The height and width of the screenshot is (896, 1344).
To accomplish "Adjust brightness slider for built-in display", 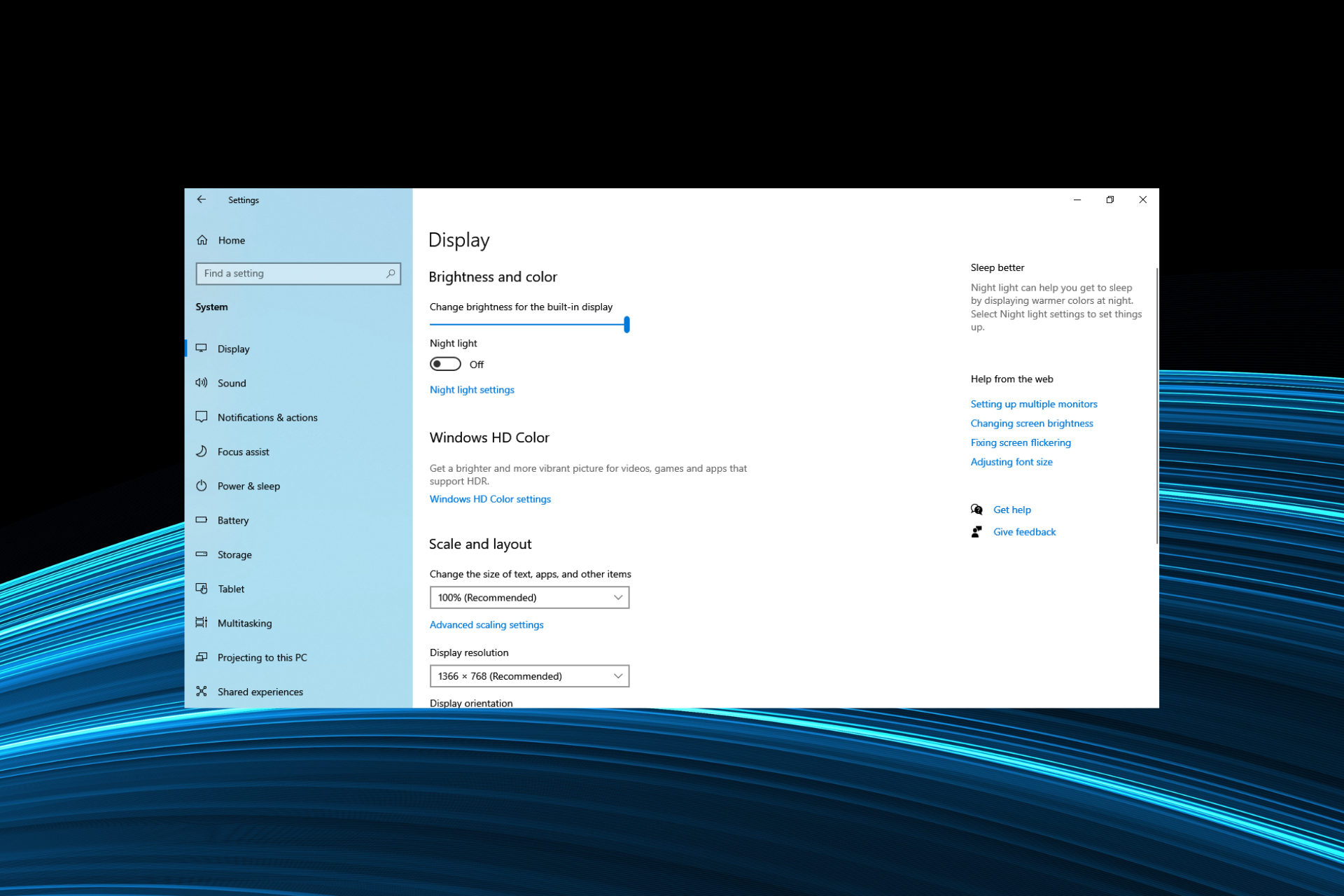I will tap(627, 325).
